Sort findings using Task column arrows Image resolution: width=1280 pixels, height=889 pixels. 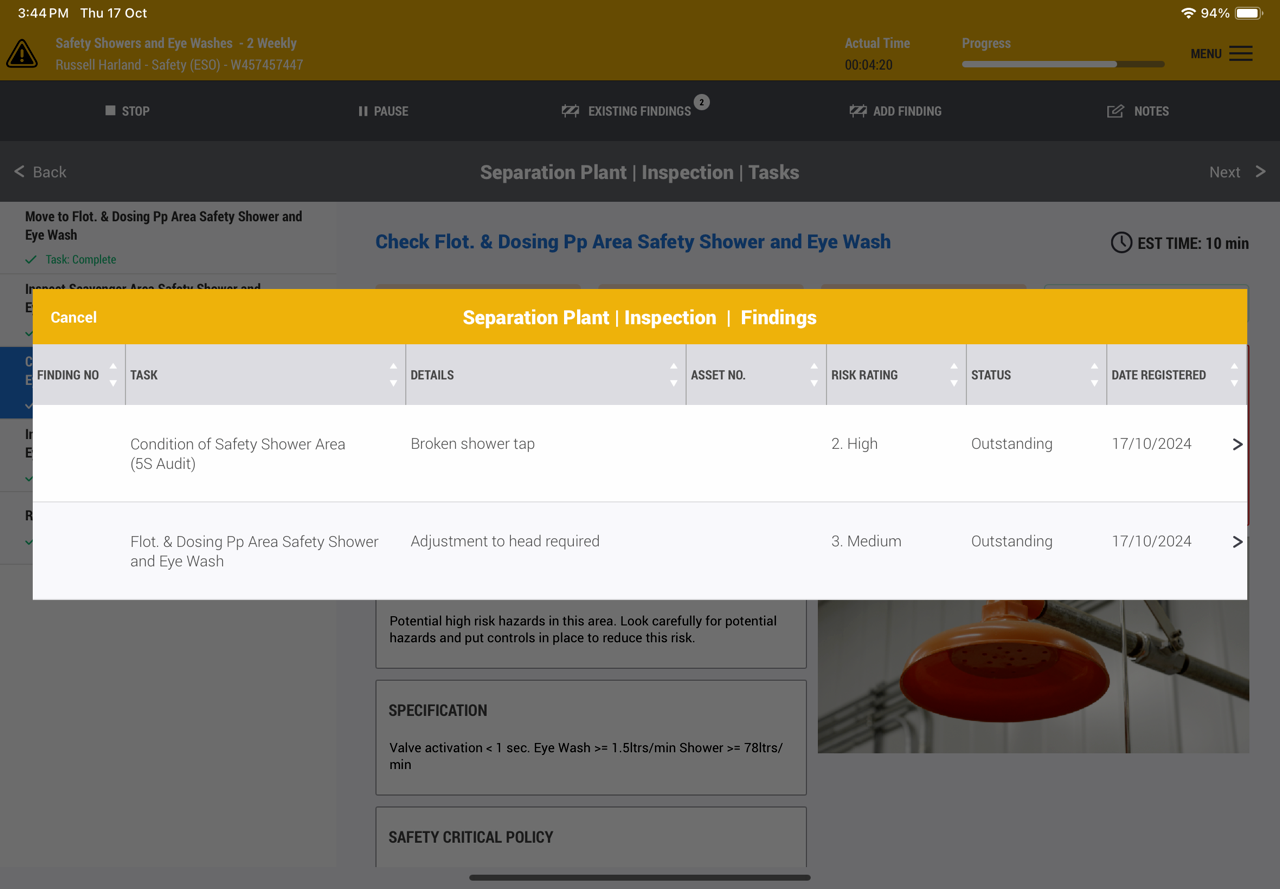(x=393, y=375)
